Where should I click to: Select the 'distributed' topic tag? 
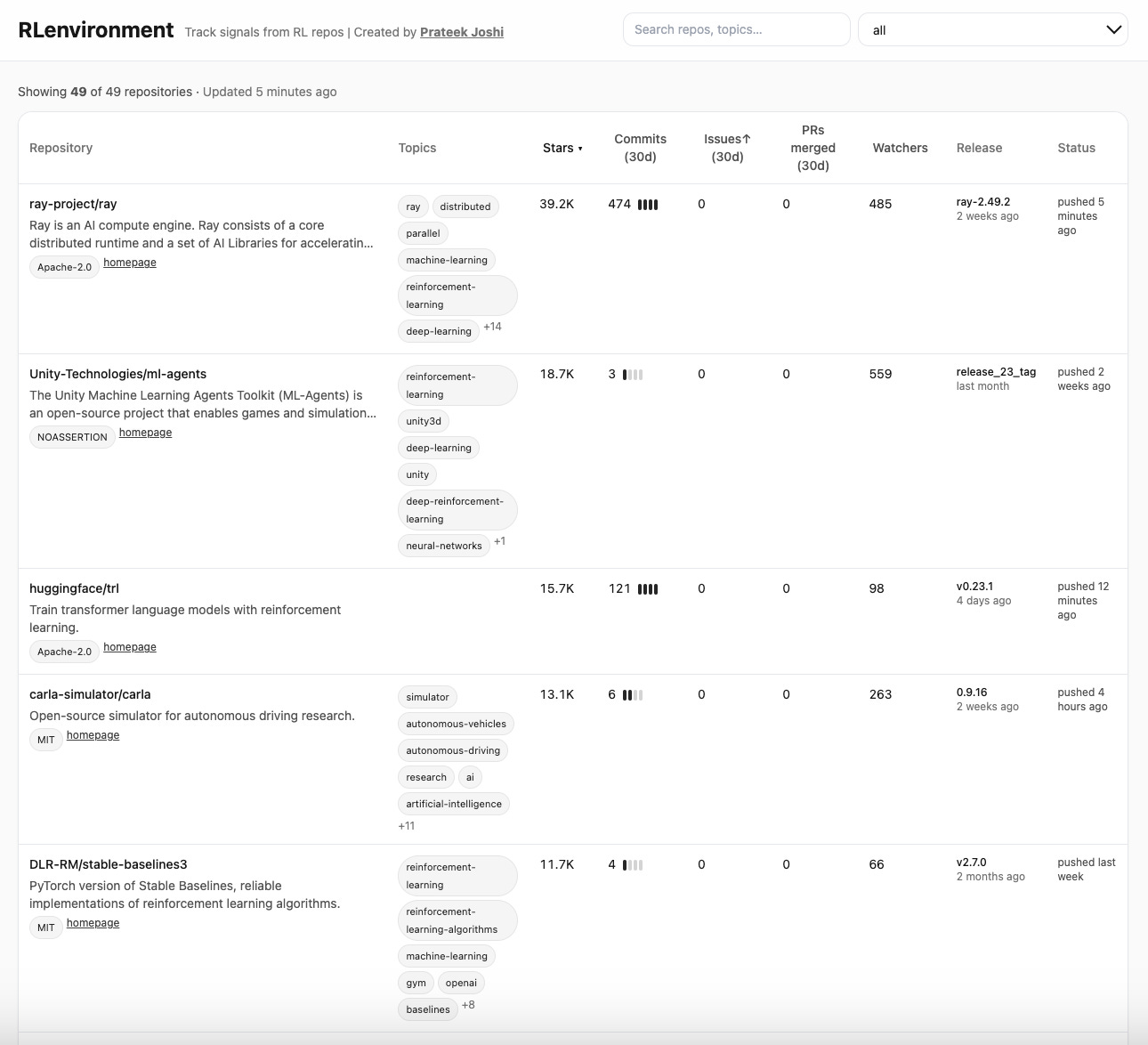point(465,207)
